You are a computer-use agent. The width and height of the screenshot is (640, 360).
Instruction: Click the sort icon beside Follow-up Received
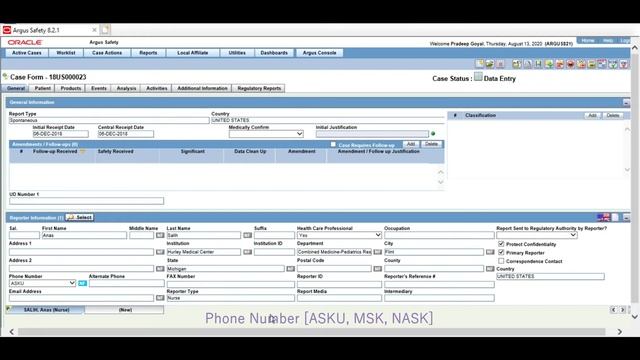pyautogui.click(x=82, y=151)
